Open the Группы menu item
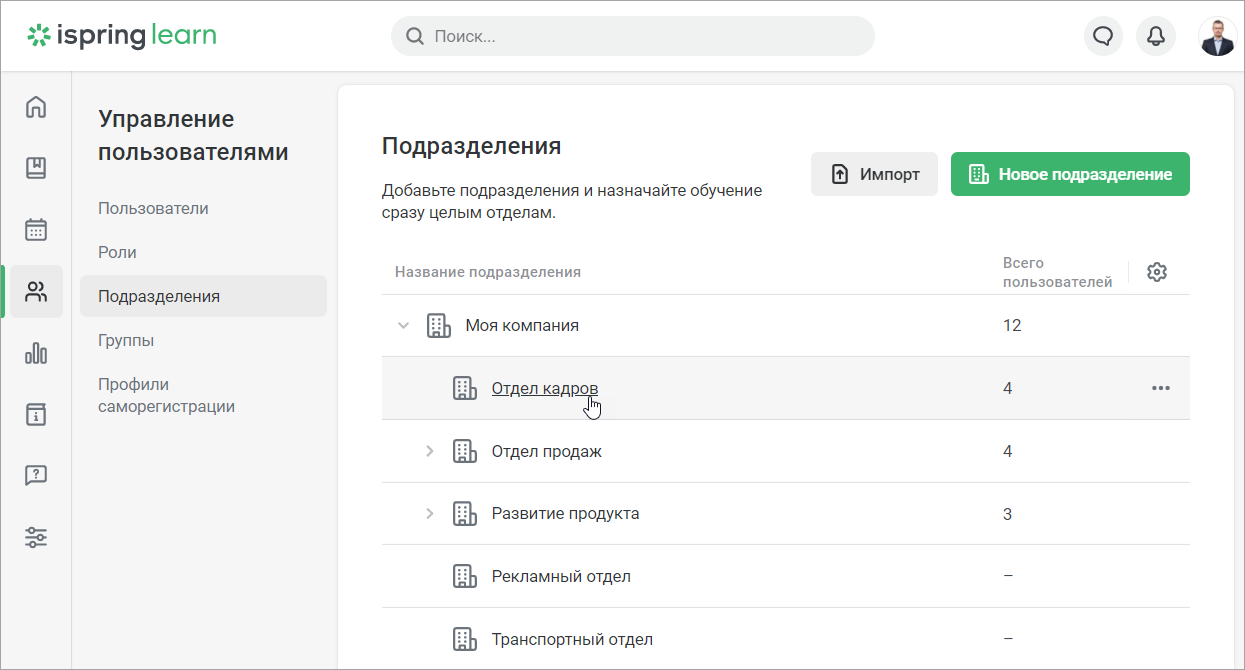The height and width of the screenshot is (670, 1245). [x=126, y=340]
